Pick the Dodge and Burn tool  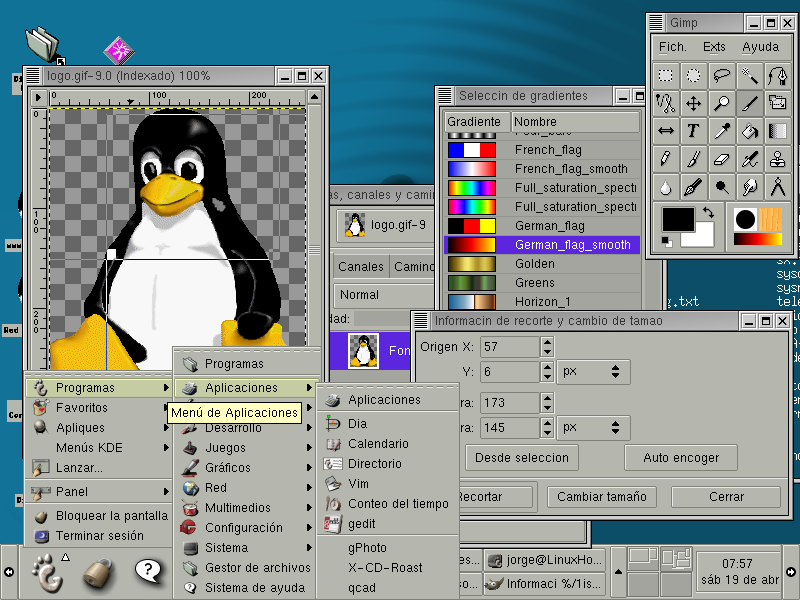pyautogui.click(x=721, y=187)
